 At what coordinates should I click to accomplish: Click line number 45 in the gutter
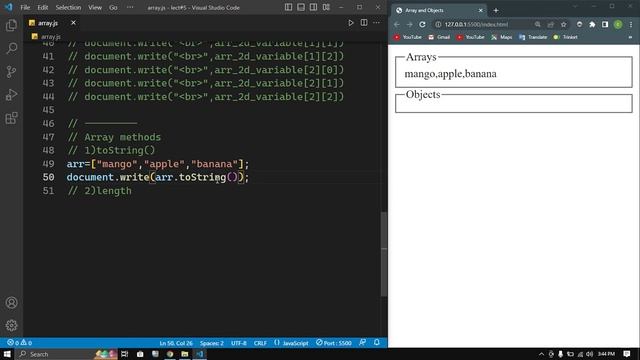point(48,110)
